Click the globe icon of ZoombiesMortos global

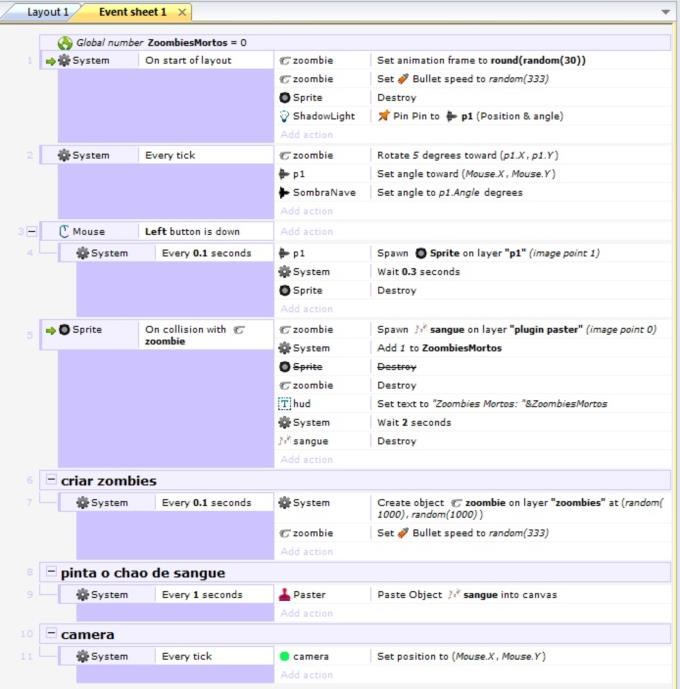[x=65, y=43]
